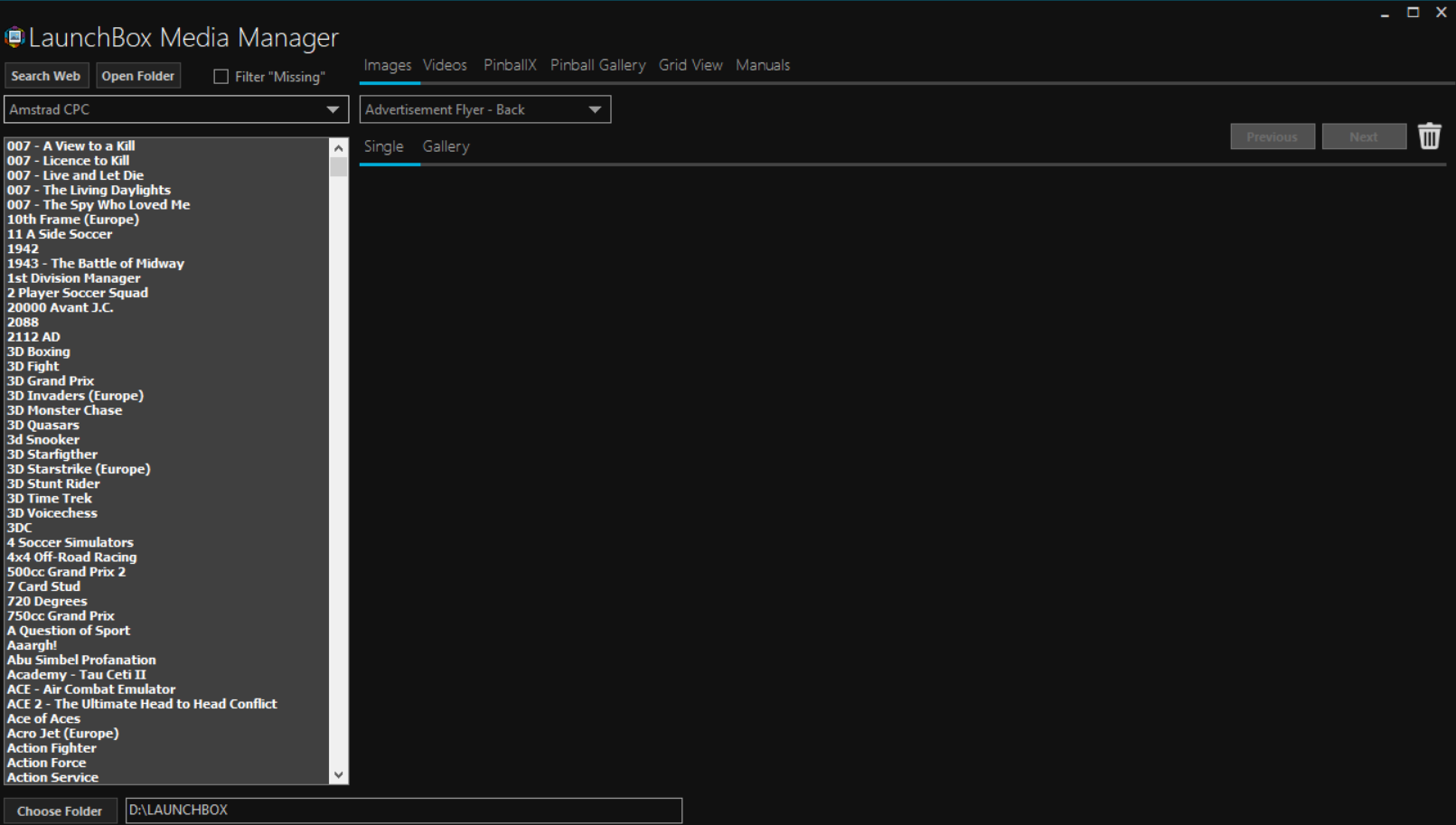Select "500cc Grand Prix 2" game
This screenshot has width=1456, height=825.
(67, 572)
